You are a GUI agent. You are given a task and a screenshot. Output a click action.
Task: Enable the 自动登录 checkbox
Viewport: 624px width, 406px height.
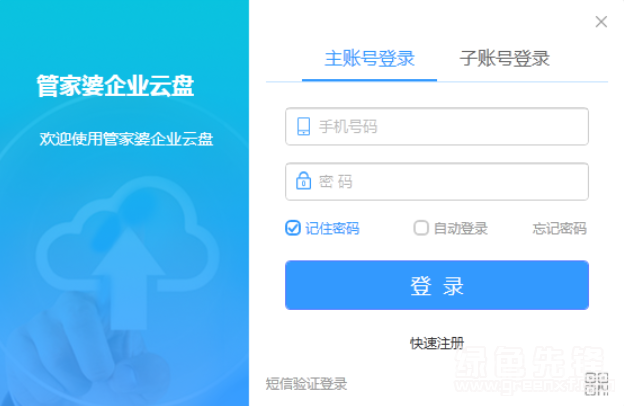[421, 228]
